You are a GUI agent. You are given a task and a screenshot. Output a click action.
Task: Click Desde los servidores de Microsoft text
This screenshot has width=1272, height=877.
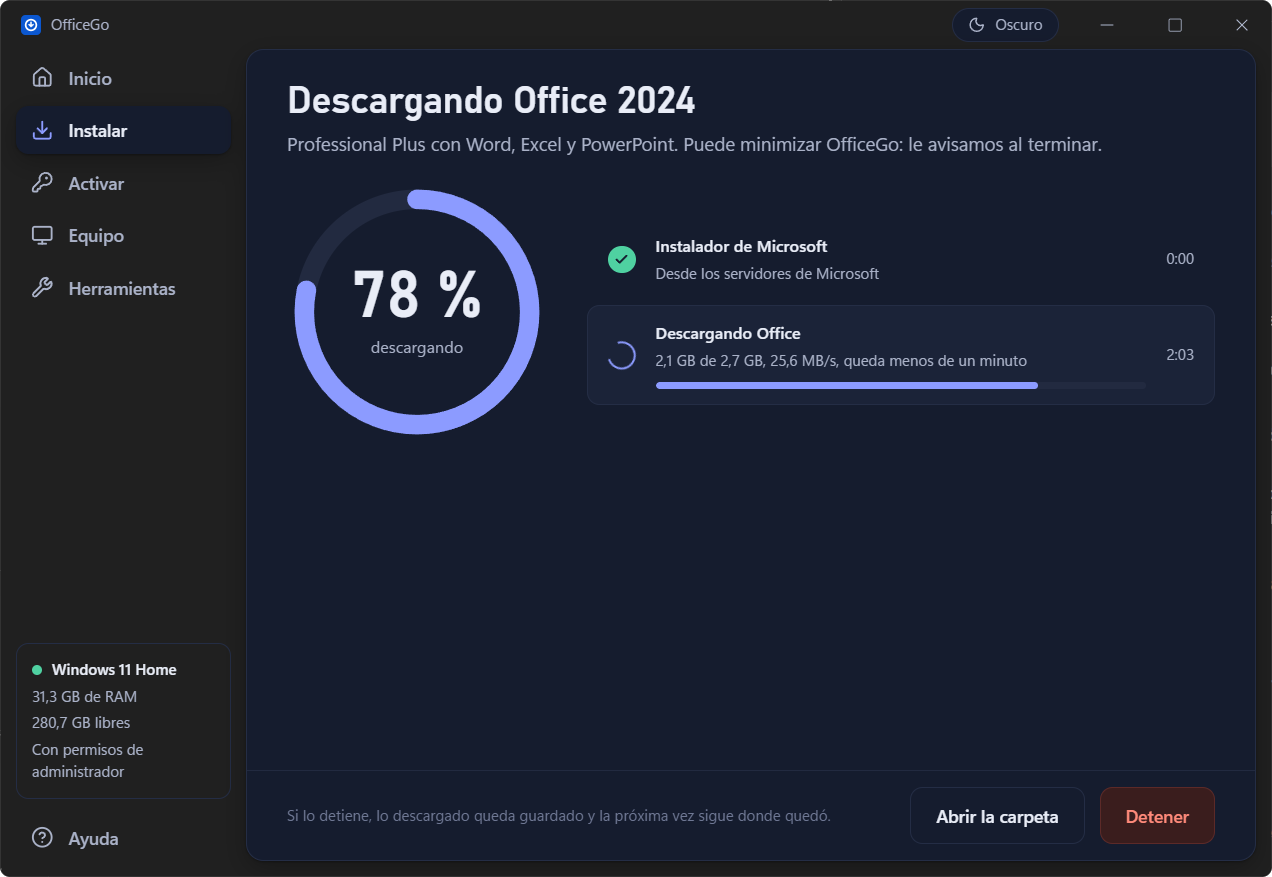pyautogui.click(x=767, y=274)
